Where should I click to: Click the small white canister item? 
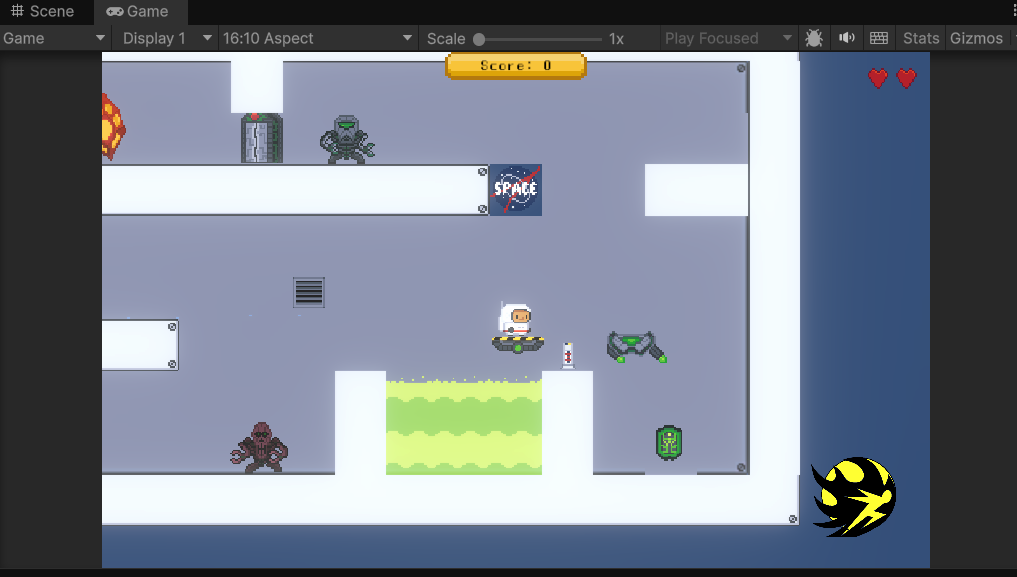[x=568, y=356]
